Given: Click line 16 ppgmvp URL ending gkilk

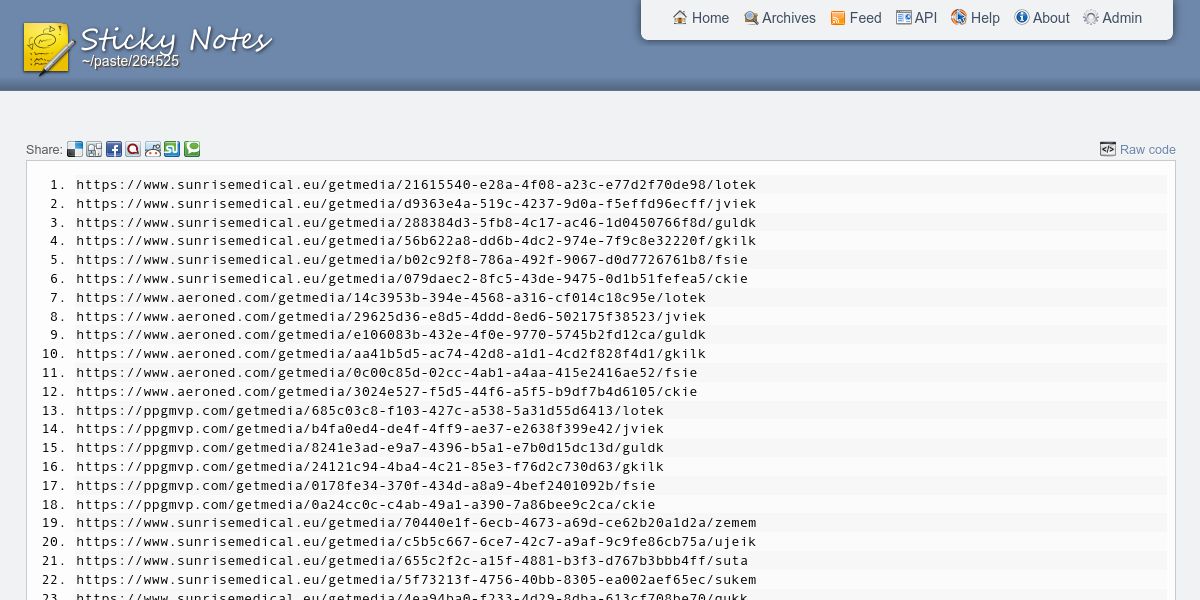Looking at the screenshot, I should (x=370, y=467).
